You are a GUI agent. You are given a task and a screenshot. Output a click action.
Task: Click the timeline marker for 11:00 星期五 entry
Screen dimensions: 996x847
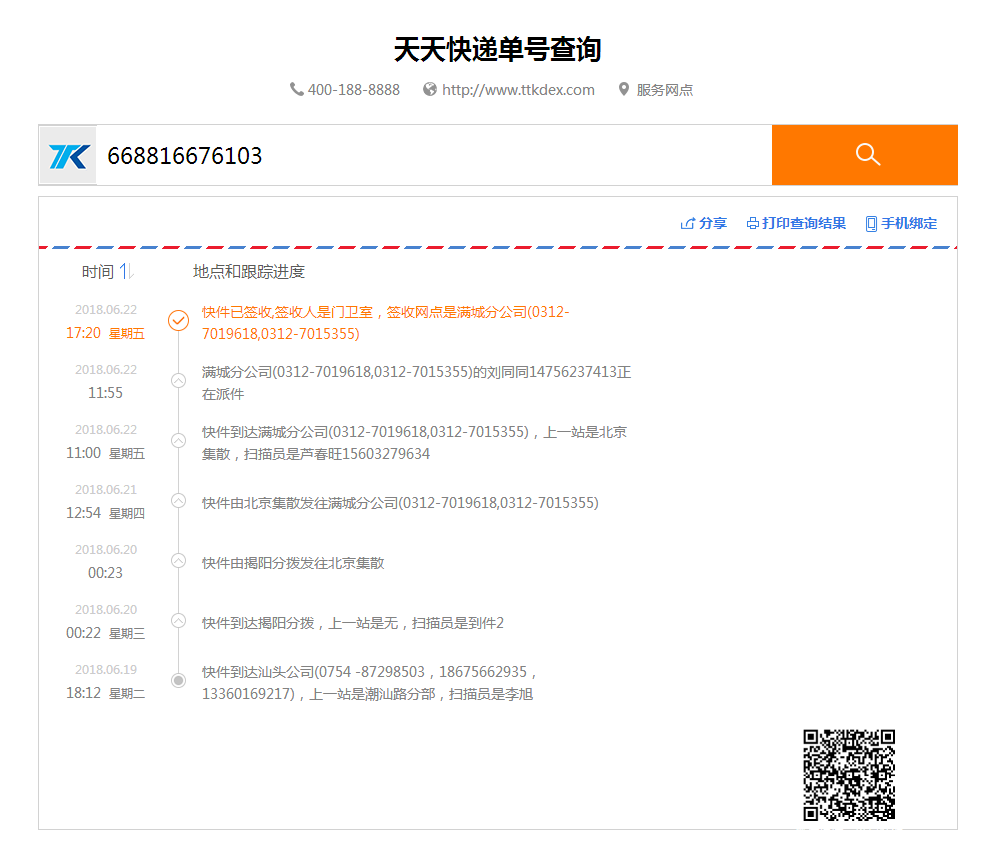[178, 440]
